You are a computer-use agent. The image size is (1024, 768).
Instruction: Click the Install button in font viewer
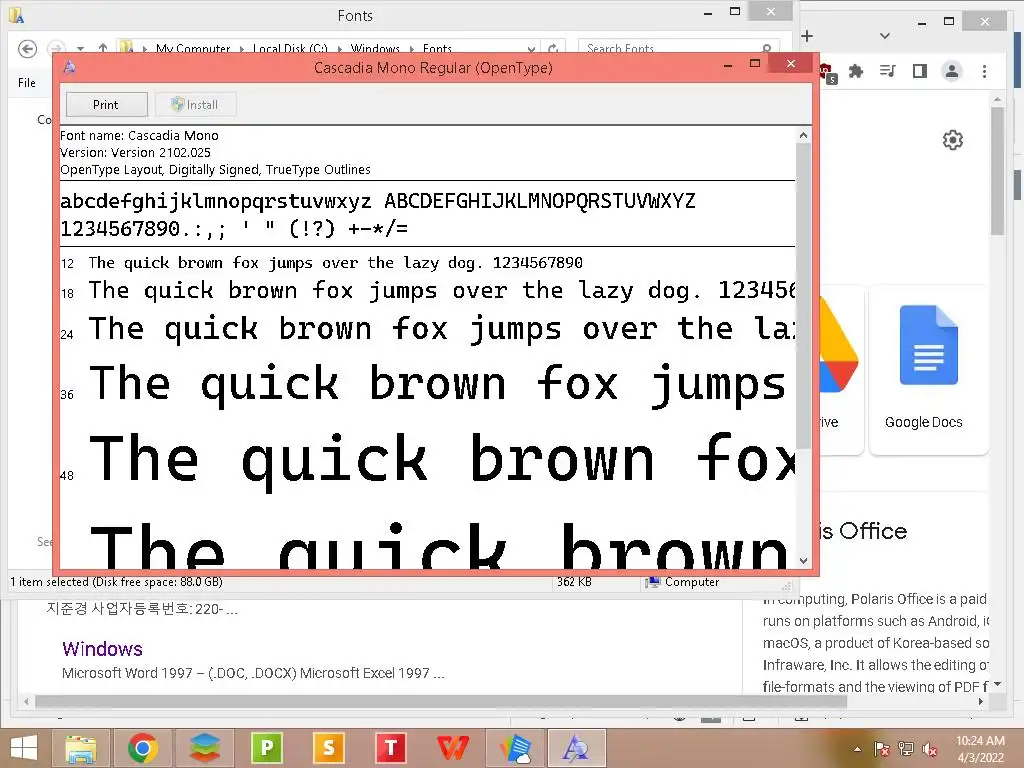click(195, 104)
